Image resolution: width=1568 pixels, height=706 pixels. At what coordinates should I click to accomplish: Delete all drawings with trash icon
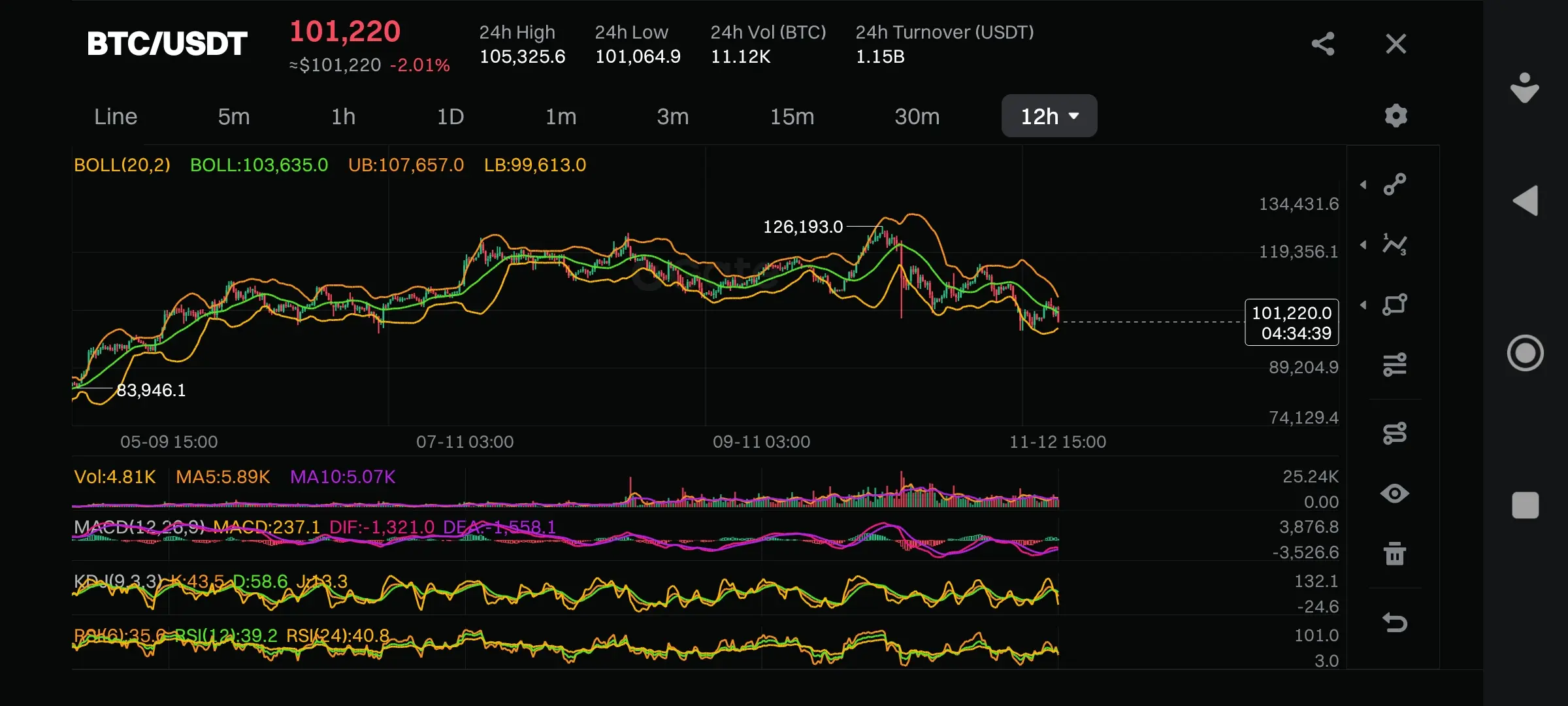[1395, 554]
